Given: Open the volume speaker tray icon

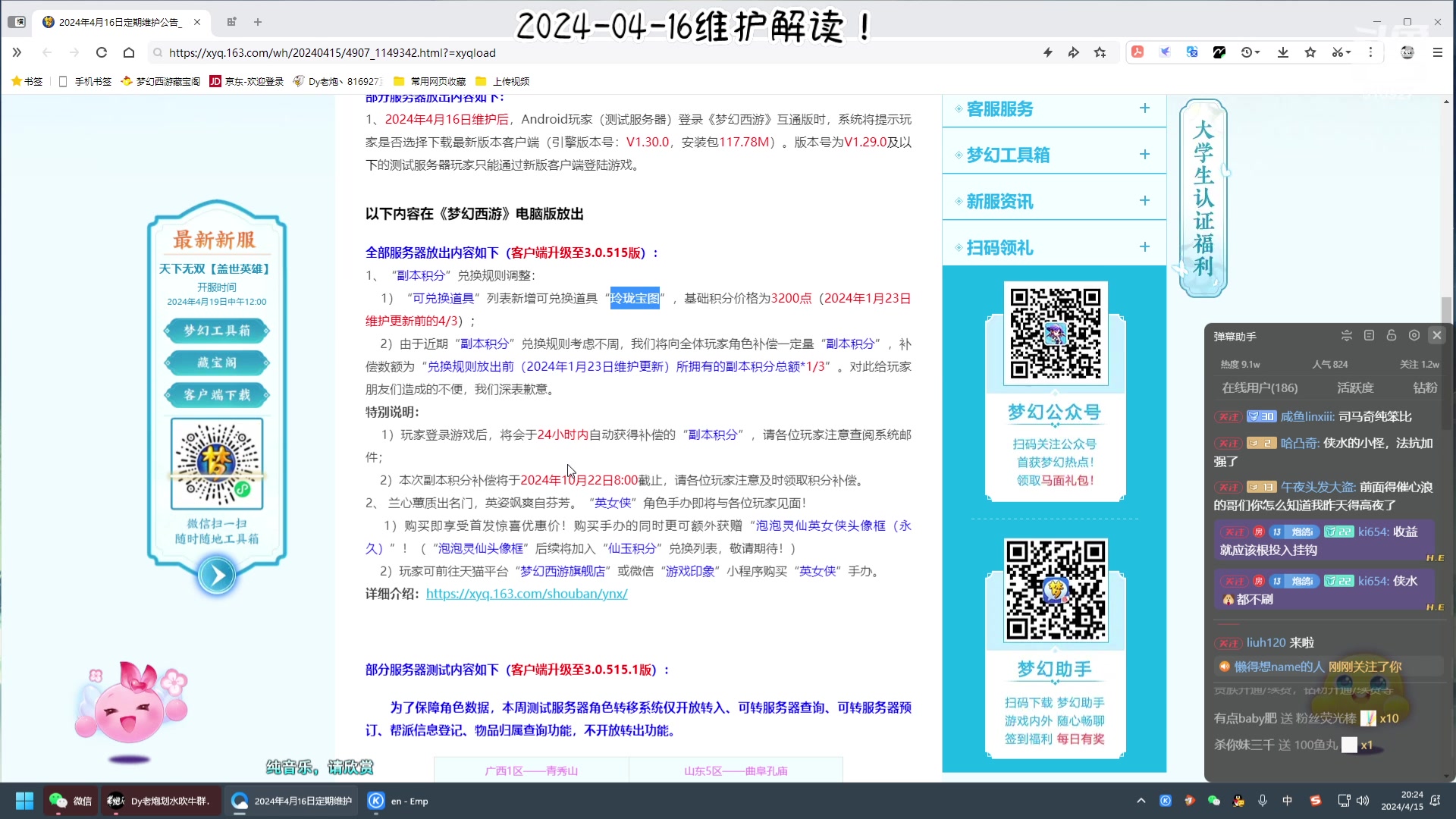Looking at the screenshot, I should (x=1363, y=801).
